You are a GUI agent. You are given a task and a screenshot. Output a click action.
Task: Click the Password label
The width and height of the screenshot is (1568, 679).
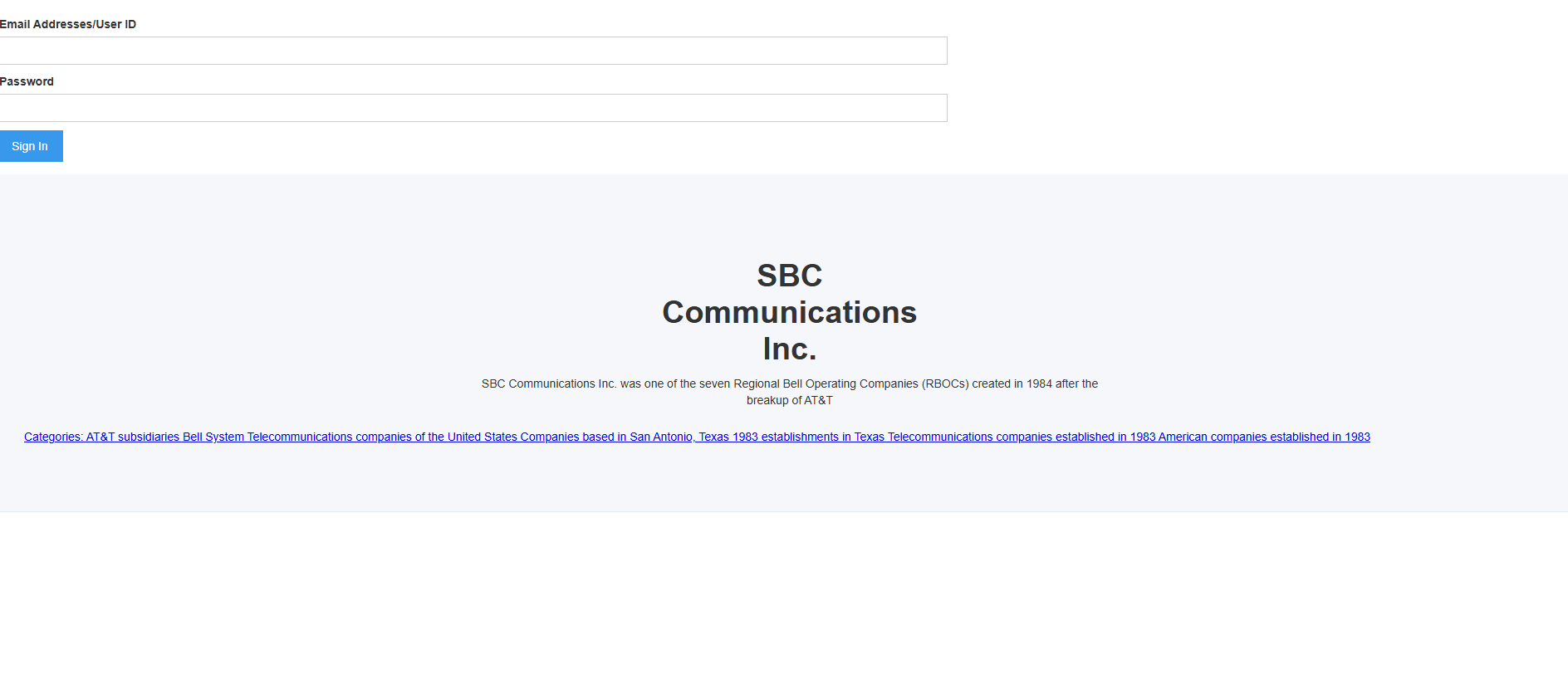(27, 81)
